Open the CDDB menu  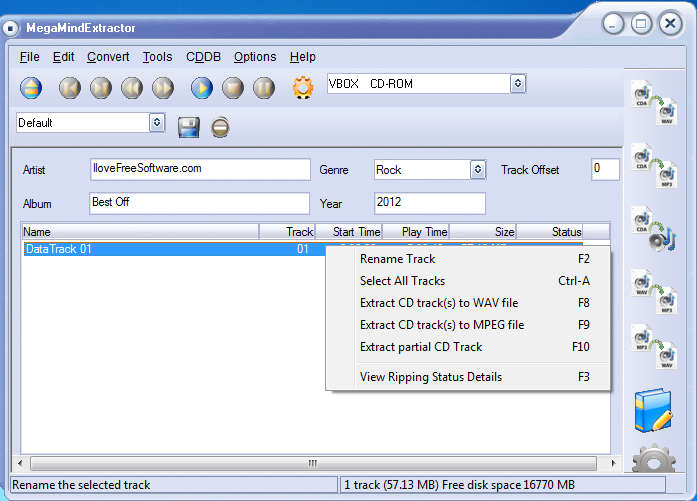click(203, 57)
